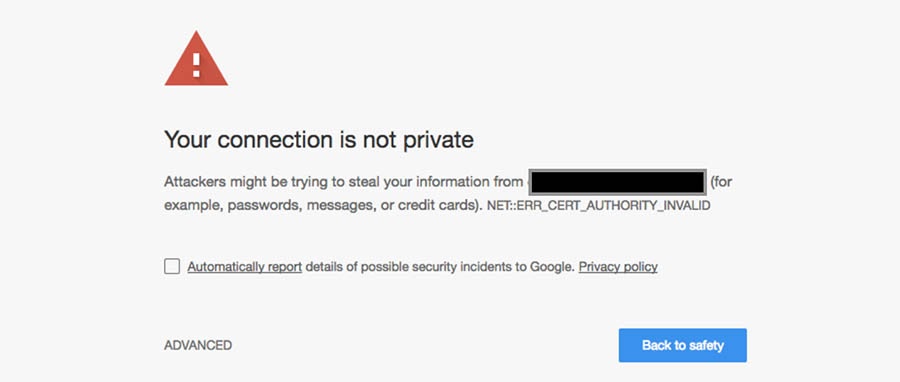Screen dimensions: 900x382
Task: Click the word Google in report line
Action: tap(552, 267)
